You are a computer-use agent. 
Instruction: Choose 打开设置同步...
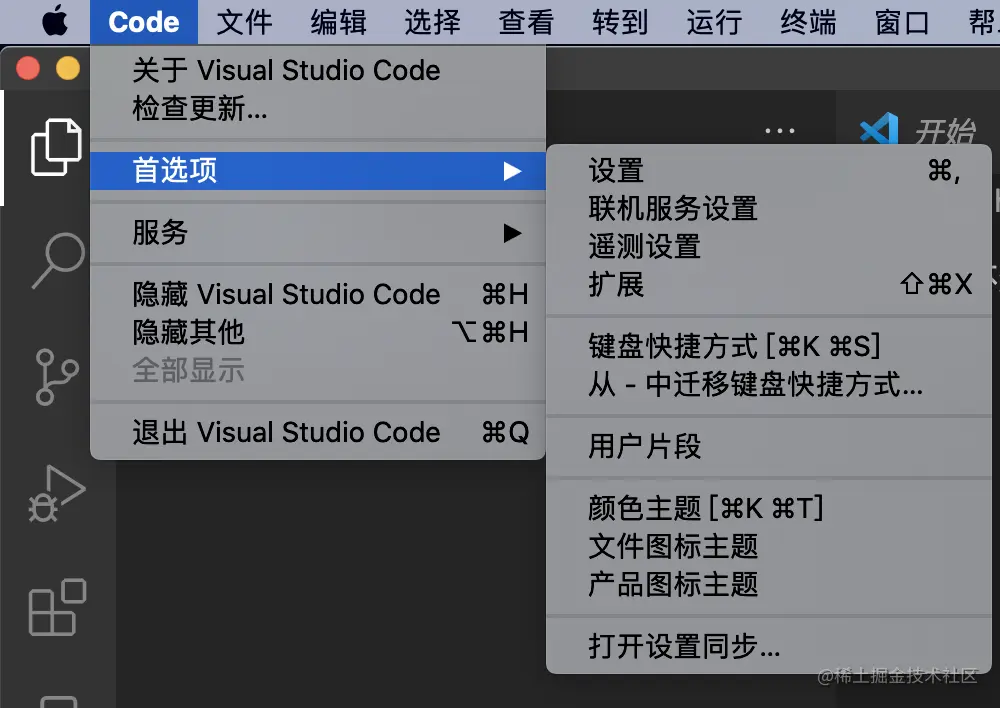click(x=768, y=646)
